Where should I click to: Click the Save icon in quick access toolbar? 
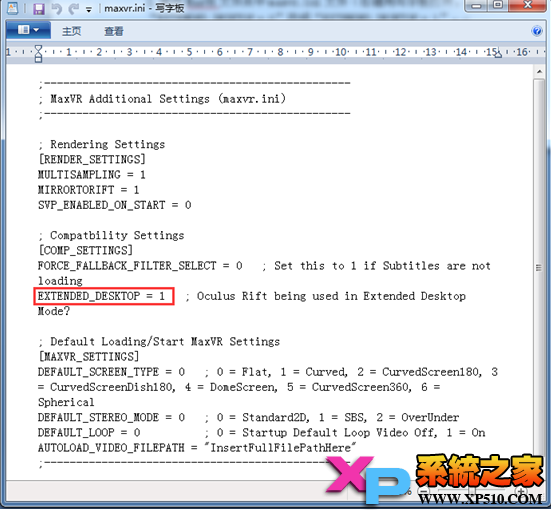(39, 8)
